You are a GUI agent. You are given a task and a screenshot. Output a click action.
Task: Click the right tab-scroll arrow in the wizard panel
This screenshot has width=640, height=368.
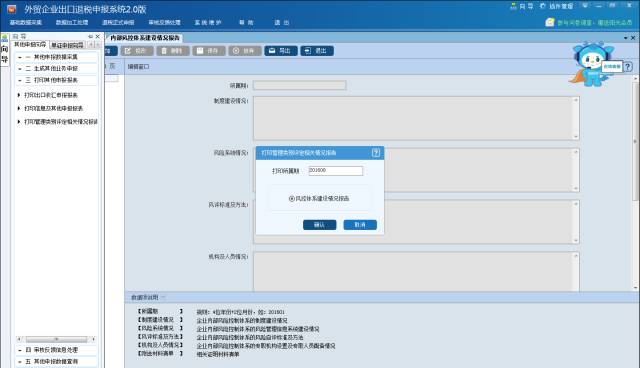coord(97,44)
